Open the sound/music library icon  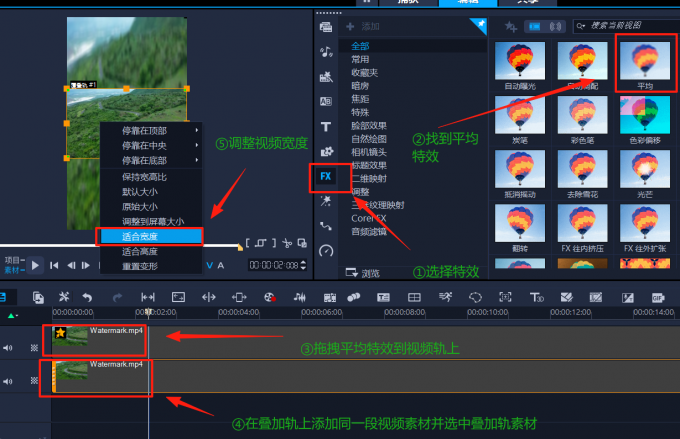[x=326, y=52]
